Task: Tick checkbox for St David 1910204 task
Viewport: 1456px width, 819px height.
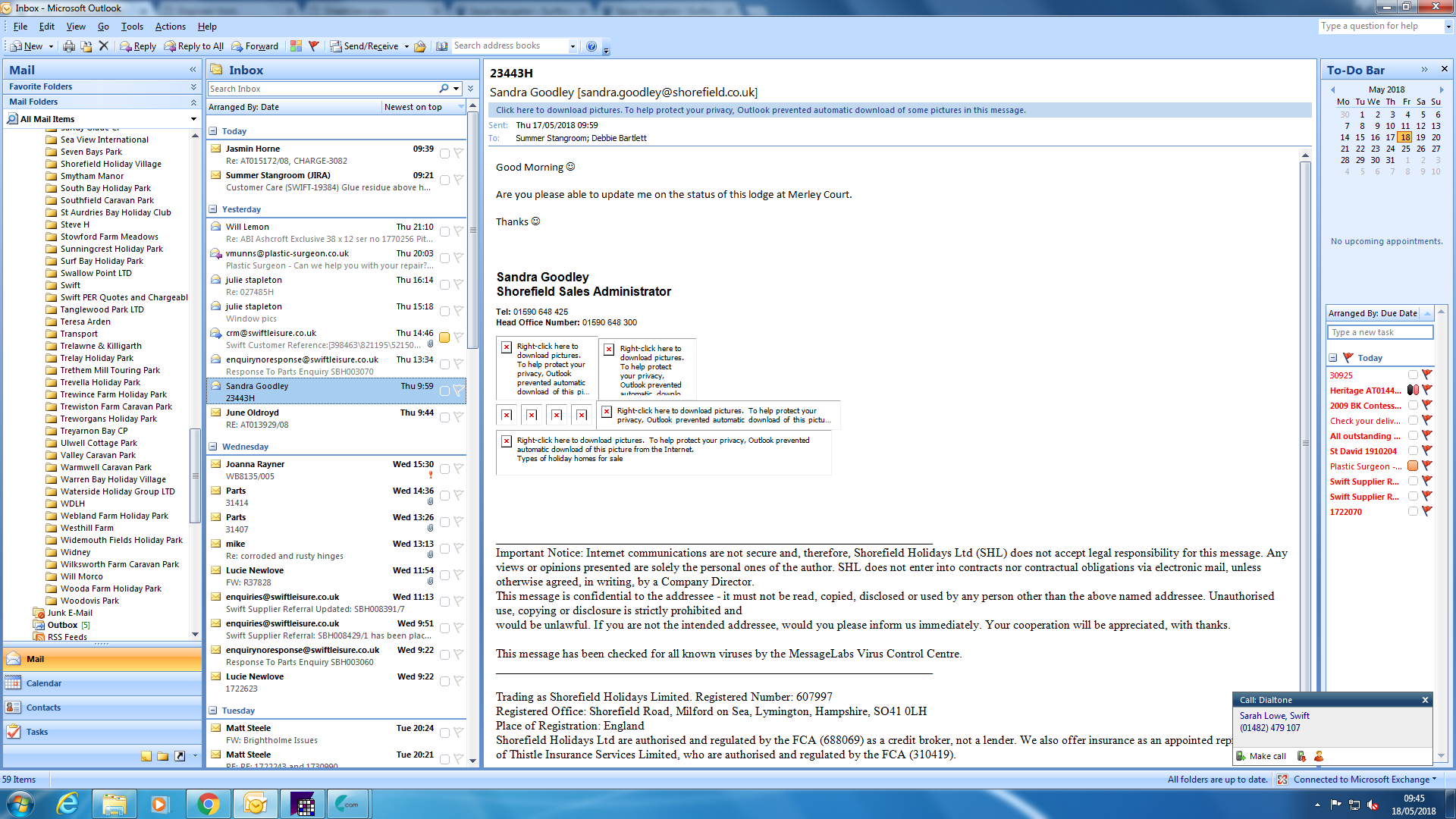Action: tap(1413, 450)
